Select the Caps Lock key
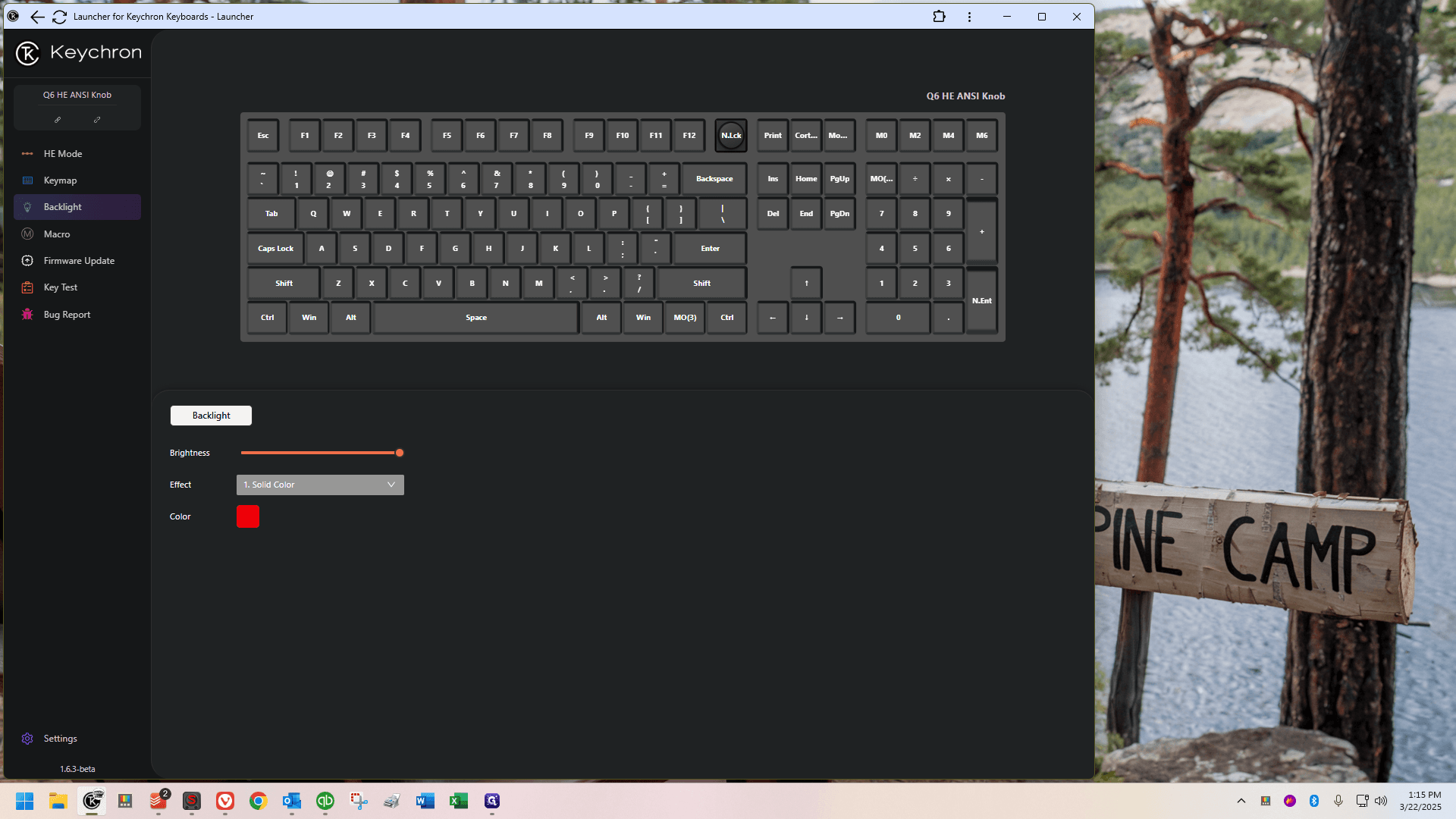Image resolution: width=1456 pixels, height=819 pixels. coord(275,249)
